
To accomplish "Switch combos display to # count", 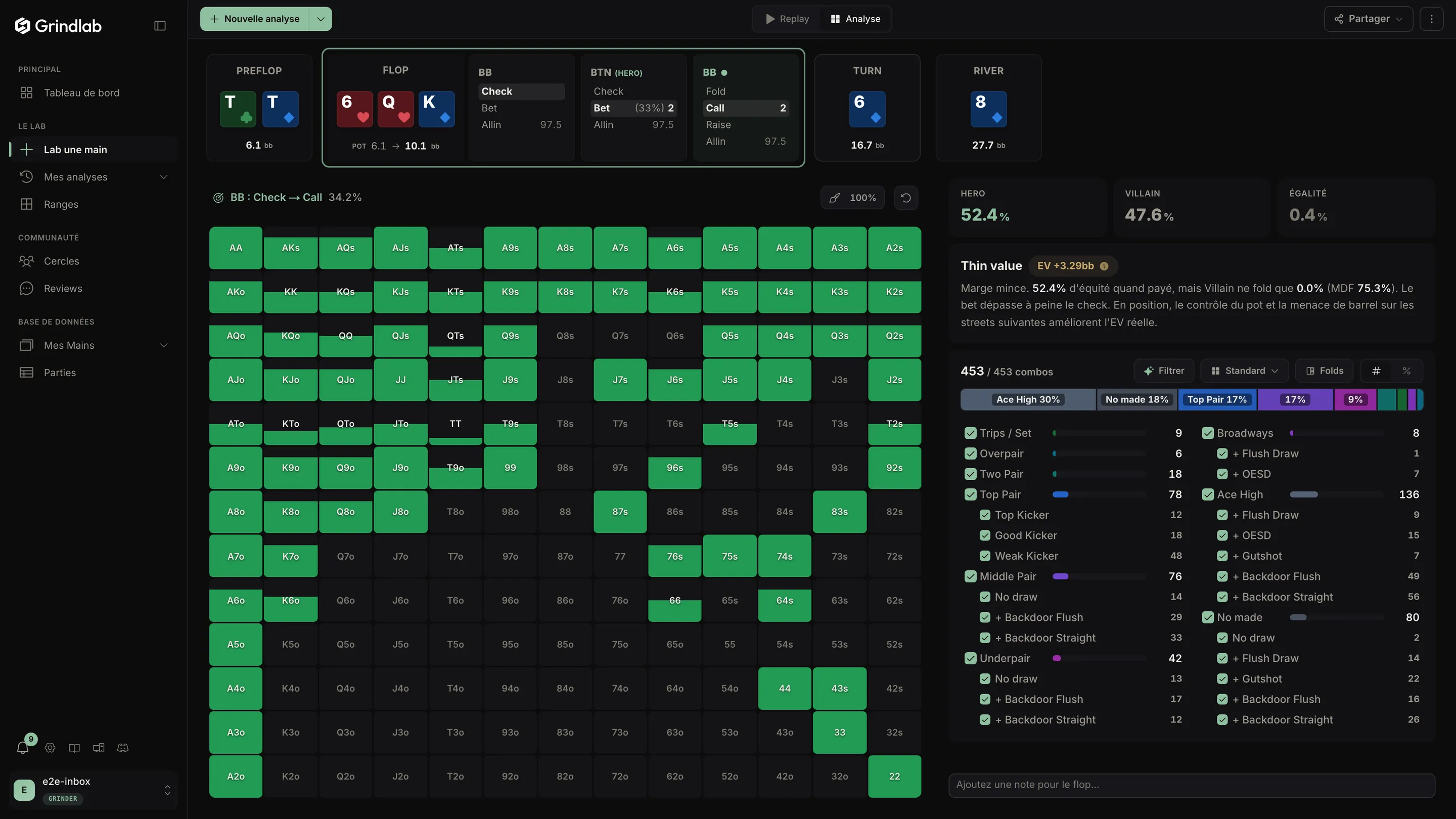I will (1376, 371).
